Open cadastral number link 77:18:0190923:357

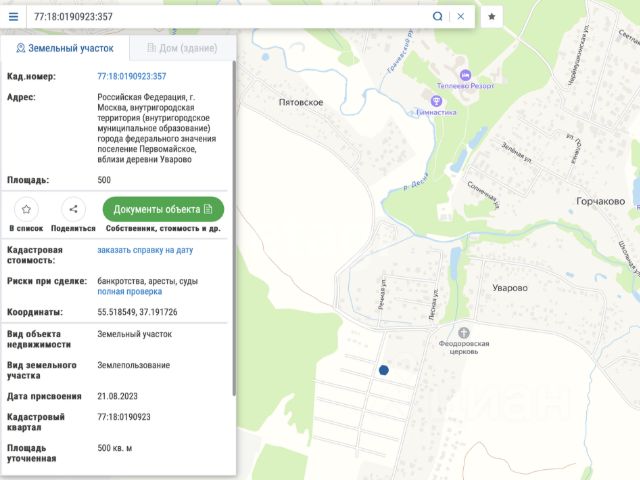pos(131,76)
